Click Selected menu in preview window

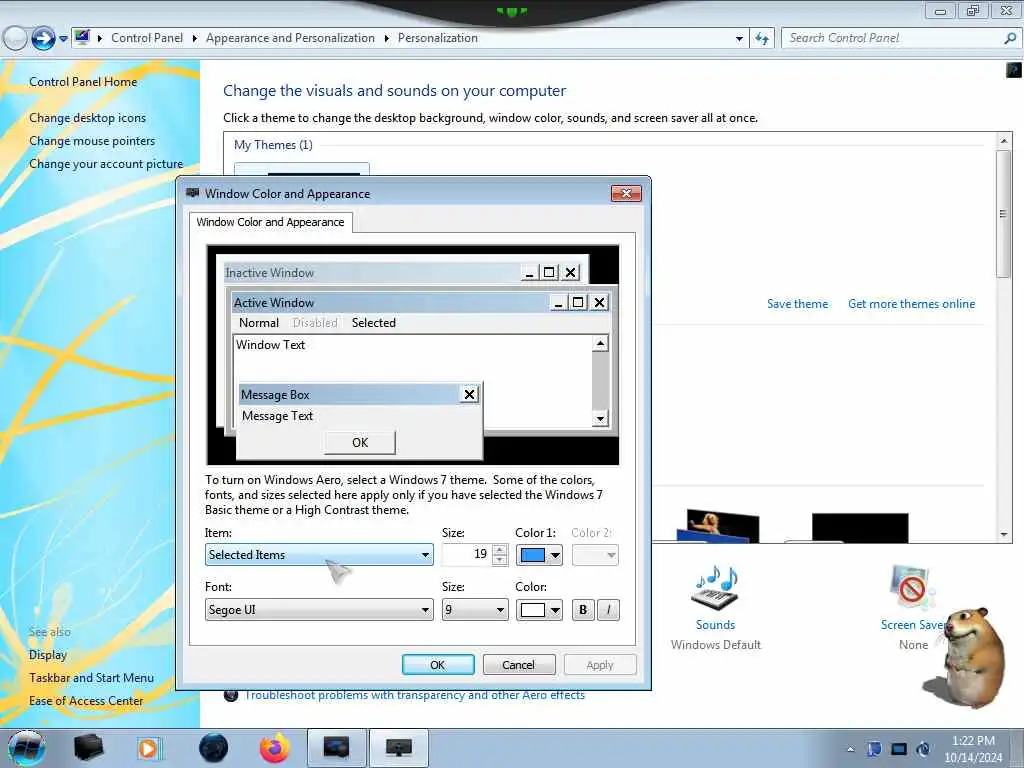[374, 323]
